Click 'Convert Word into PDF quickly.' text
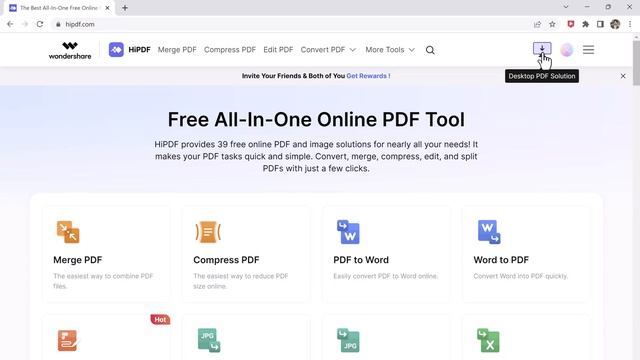The height and width of the screenshot is (360, 640). 520,276
